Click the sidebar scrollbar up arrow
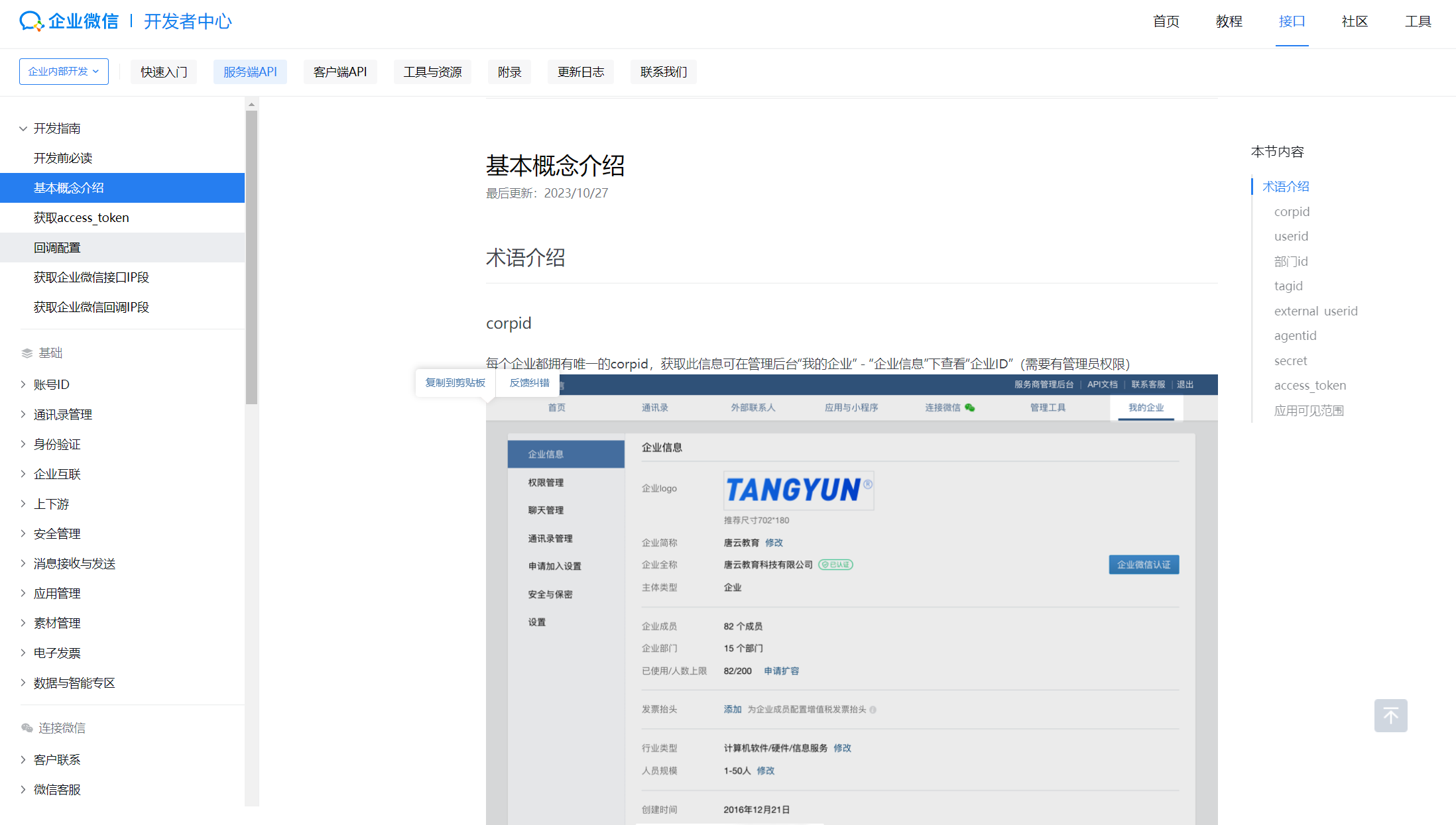The width and height of the screenshot is (1456, 825). coord(251,104)
